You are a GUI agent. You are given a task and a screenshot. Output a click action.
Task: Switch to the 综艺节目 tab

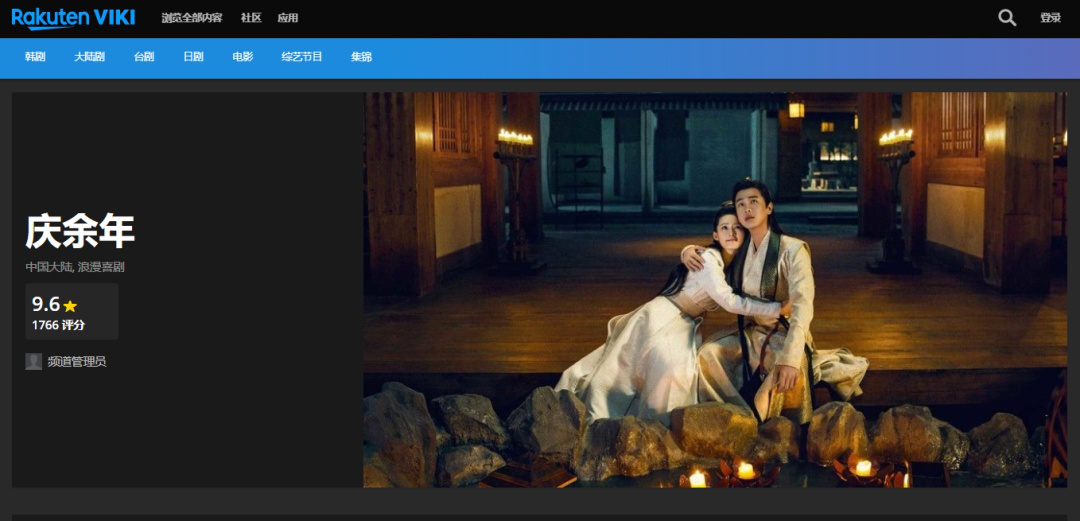click(x=302, y=57)
